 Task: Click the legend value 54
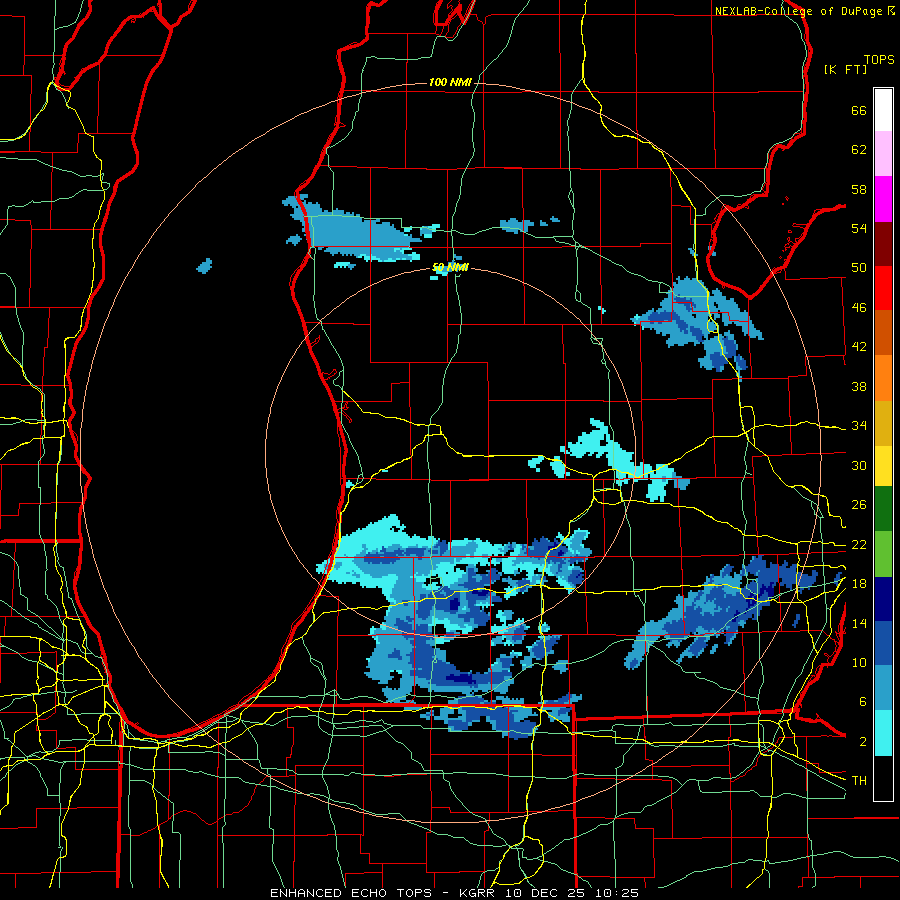pos(859,228)
